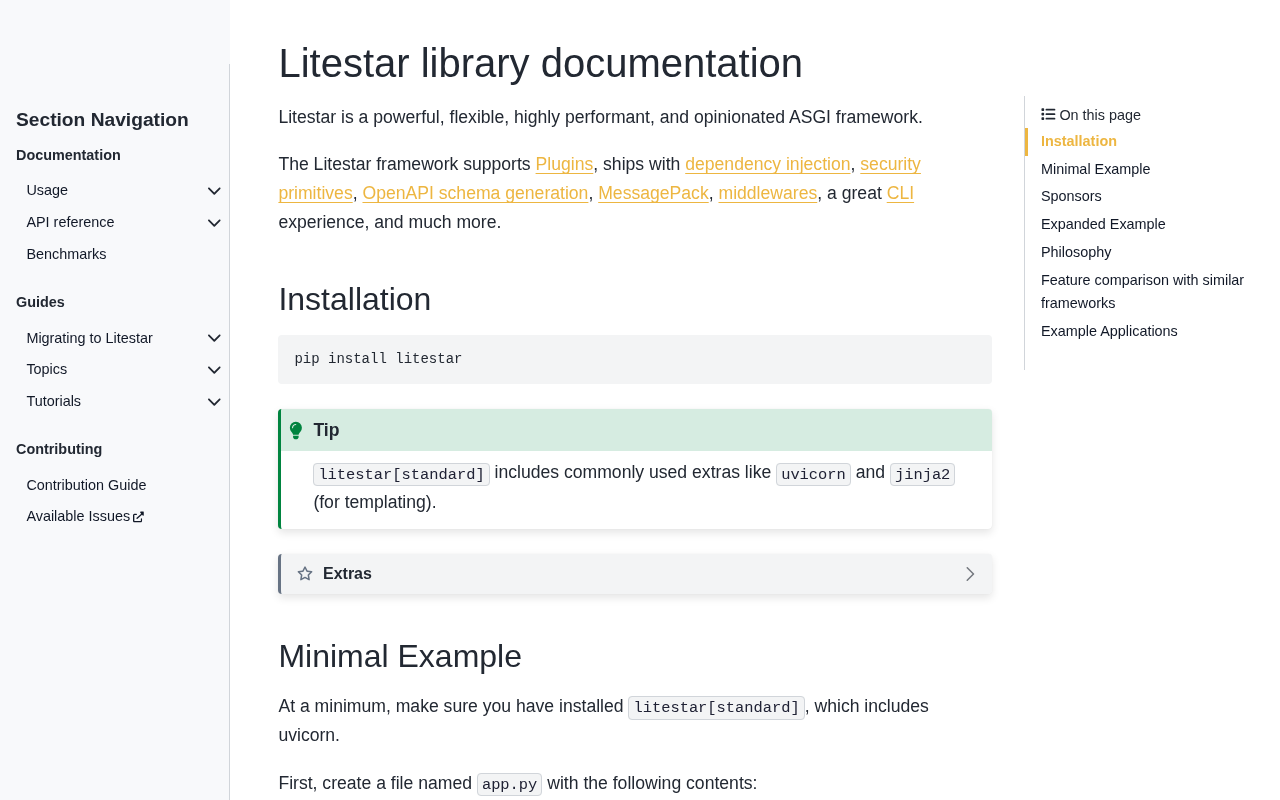Click external link icon beside Available Issues

point(139,517)
